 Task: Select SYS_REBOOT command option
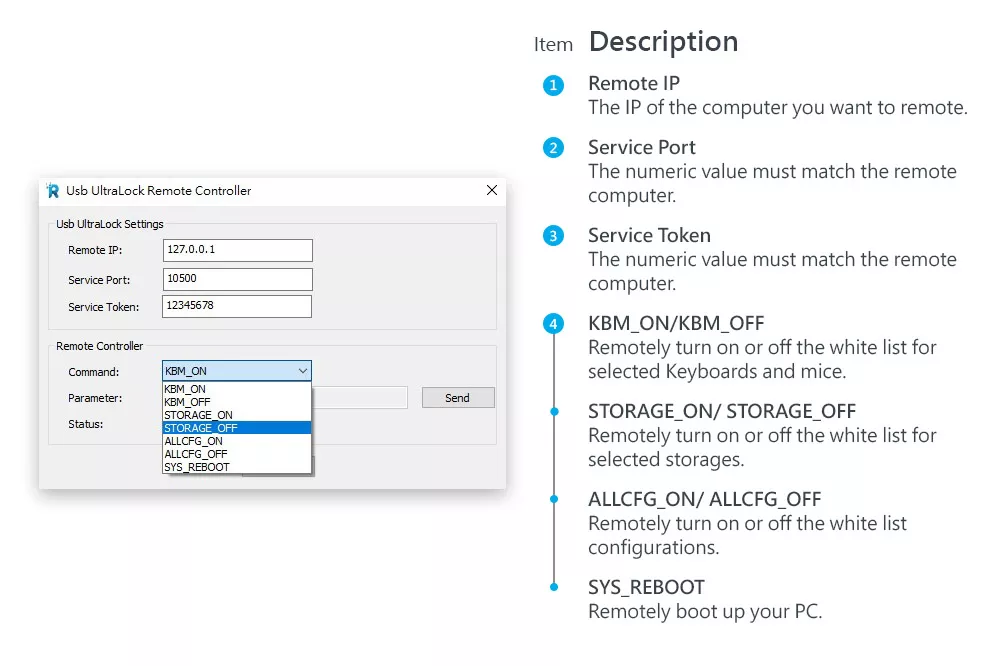[197, 467]
